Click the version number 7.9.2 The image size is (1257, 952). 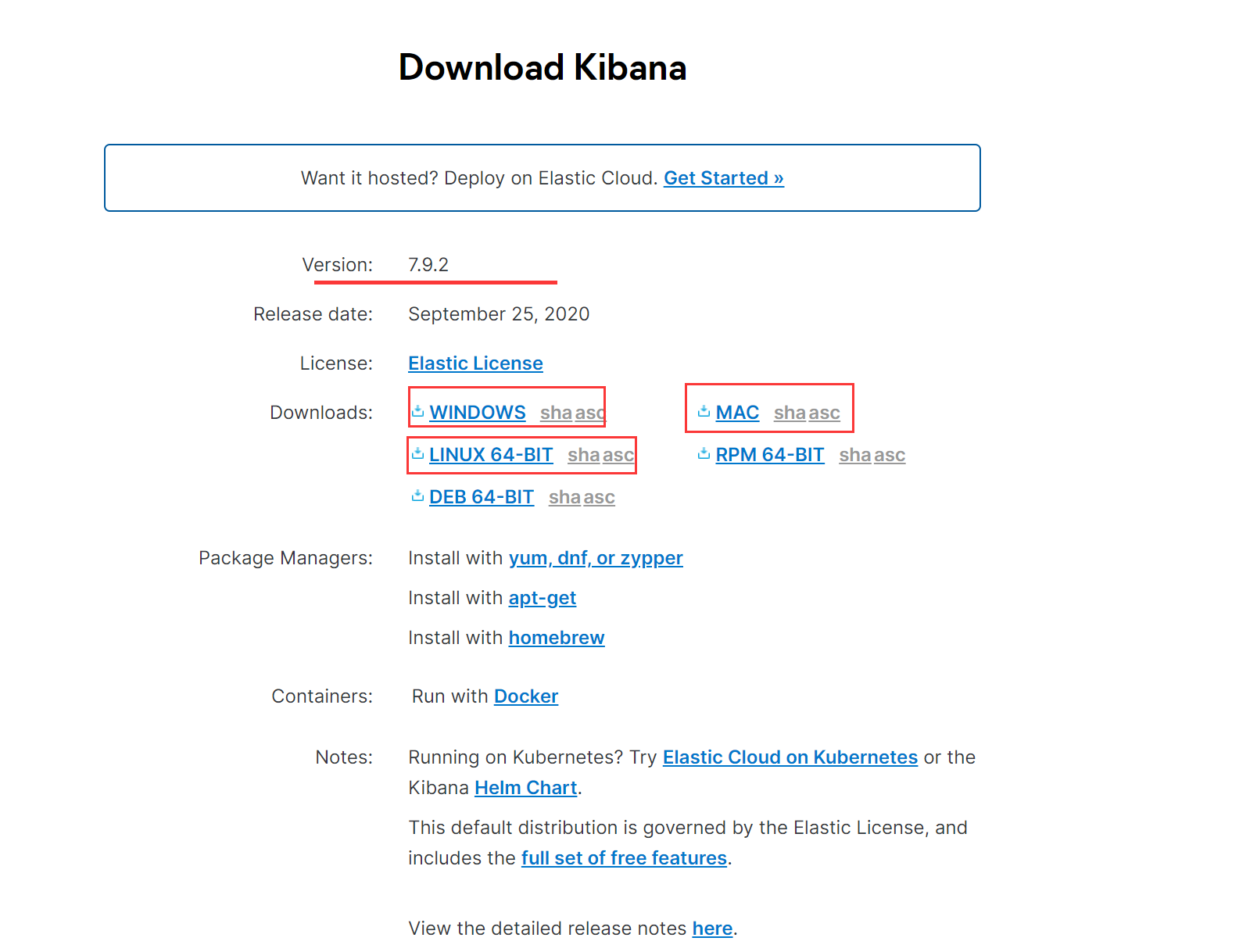point(428,265)
